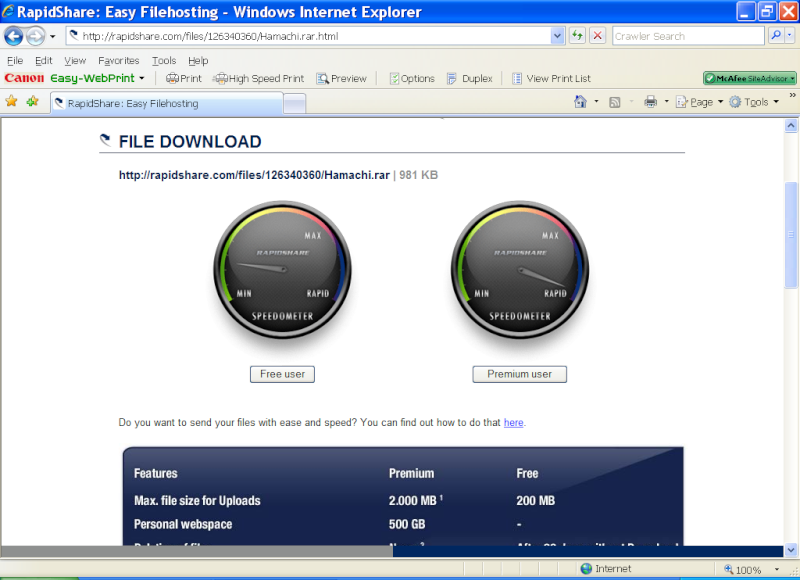Open the zoom level dropdown arrow
The image size is (800, 580).
pyautogui.click(x=777, y=569)
